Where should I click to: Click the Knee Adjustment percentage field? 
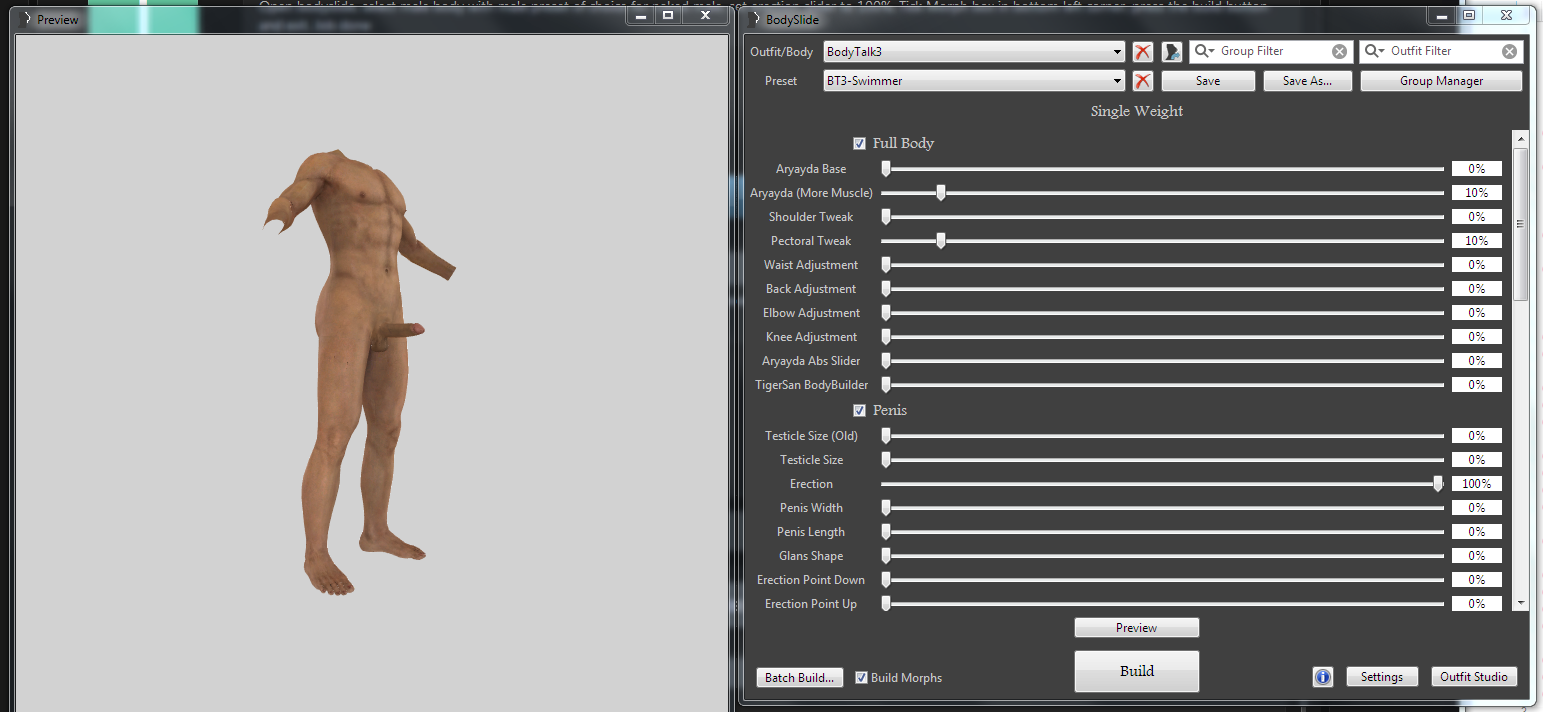pos(1477,337)
